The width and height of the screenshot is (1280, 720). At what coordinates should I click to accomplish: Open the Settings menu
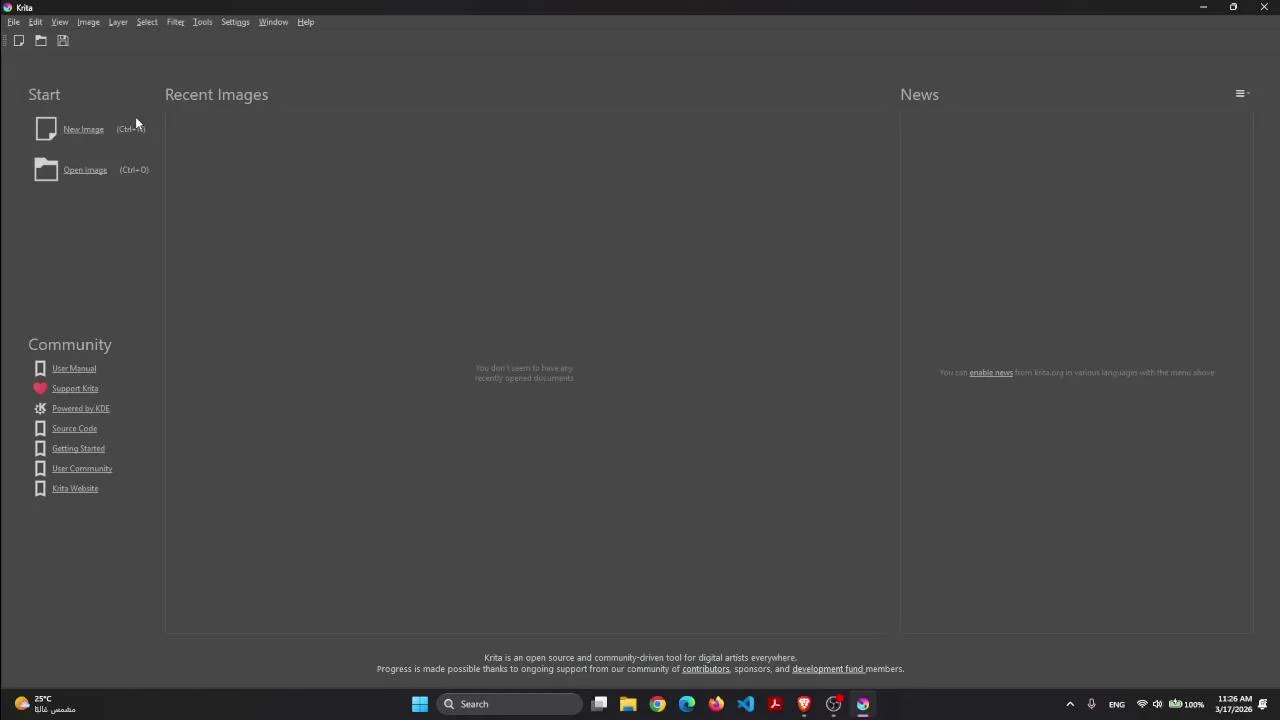coord(235,22)
